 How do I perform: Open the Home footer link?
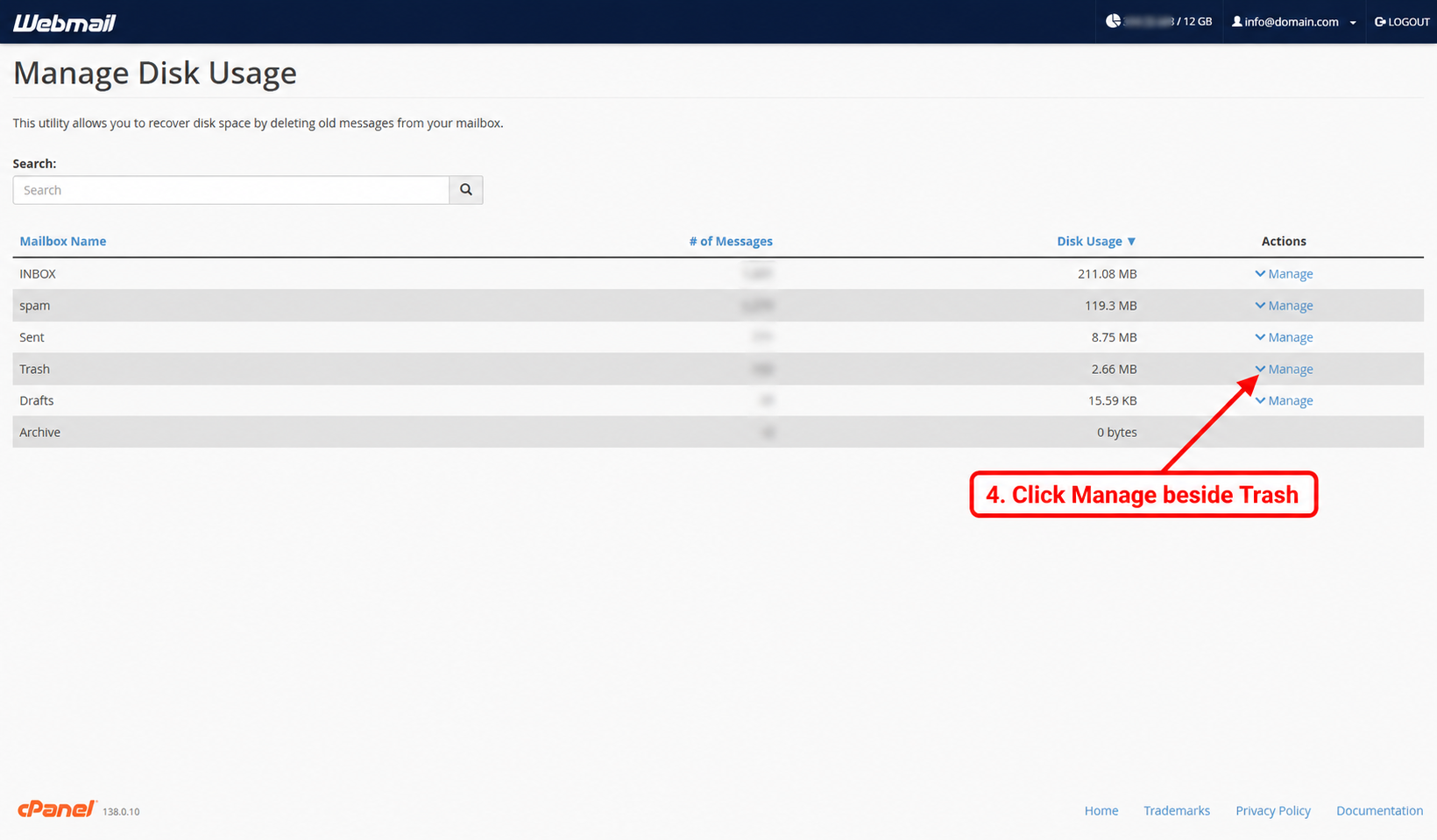click(1101, 811)
